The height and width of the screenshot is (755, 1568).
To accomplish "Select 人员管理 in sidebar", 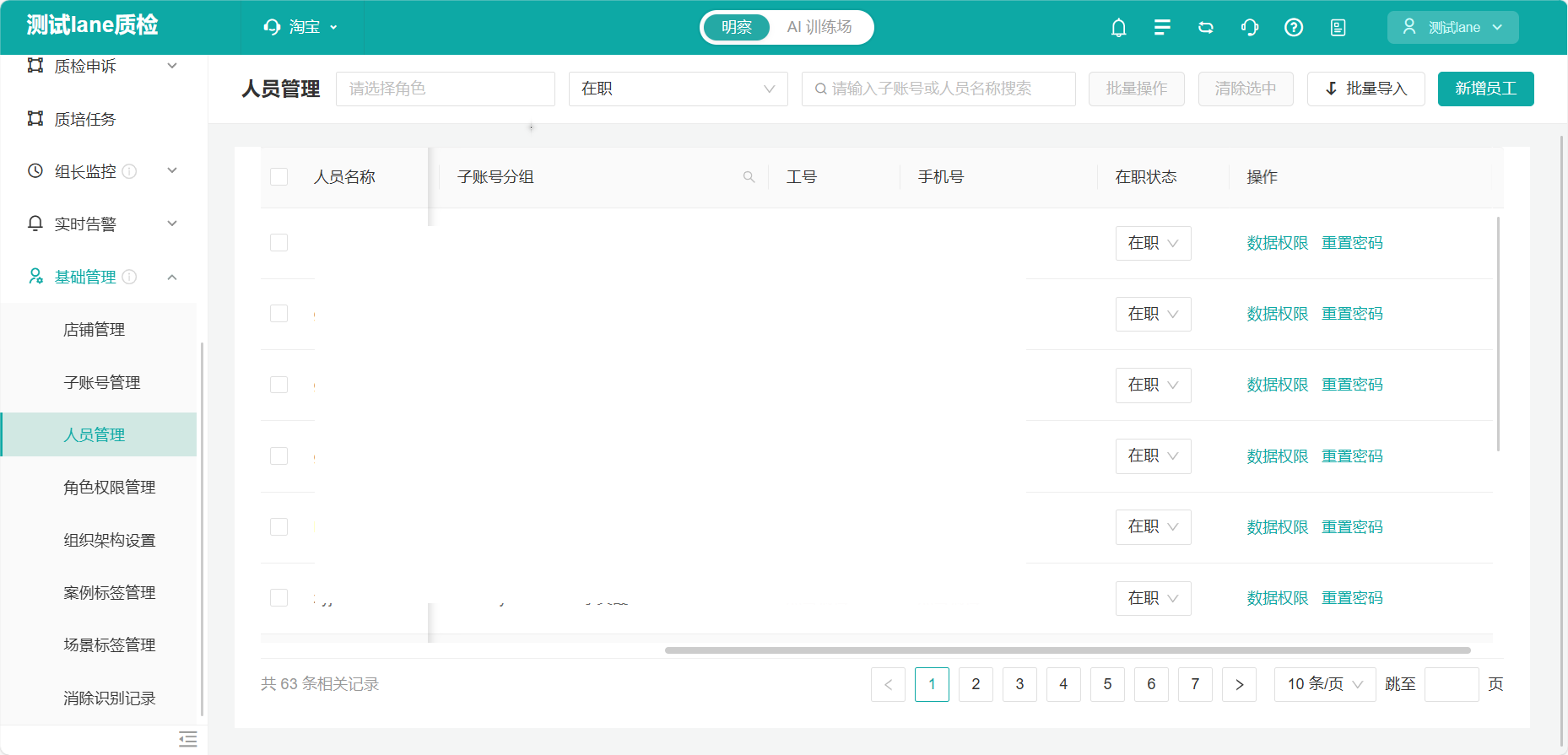I will (x=99, y=434).
